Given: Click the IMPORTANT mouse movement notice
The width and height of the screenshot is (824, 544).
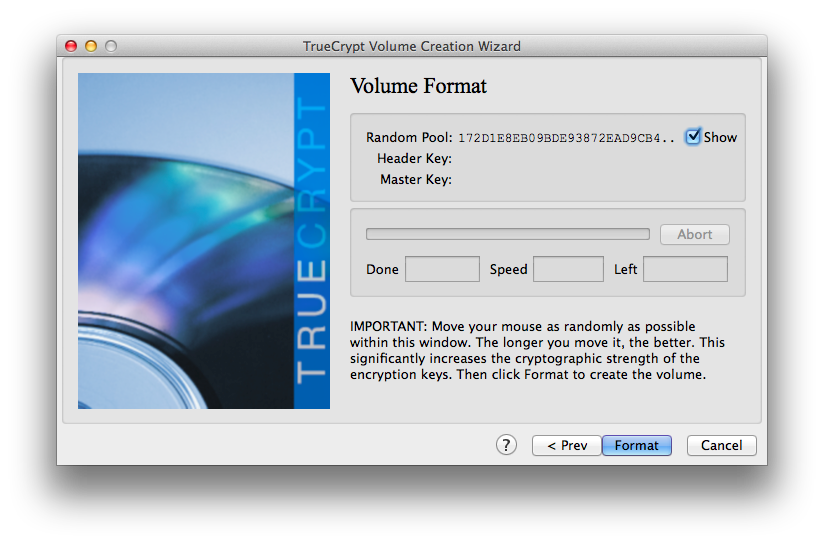Looking at the screenshot, I should (537, 350).
